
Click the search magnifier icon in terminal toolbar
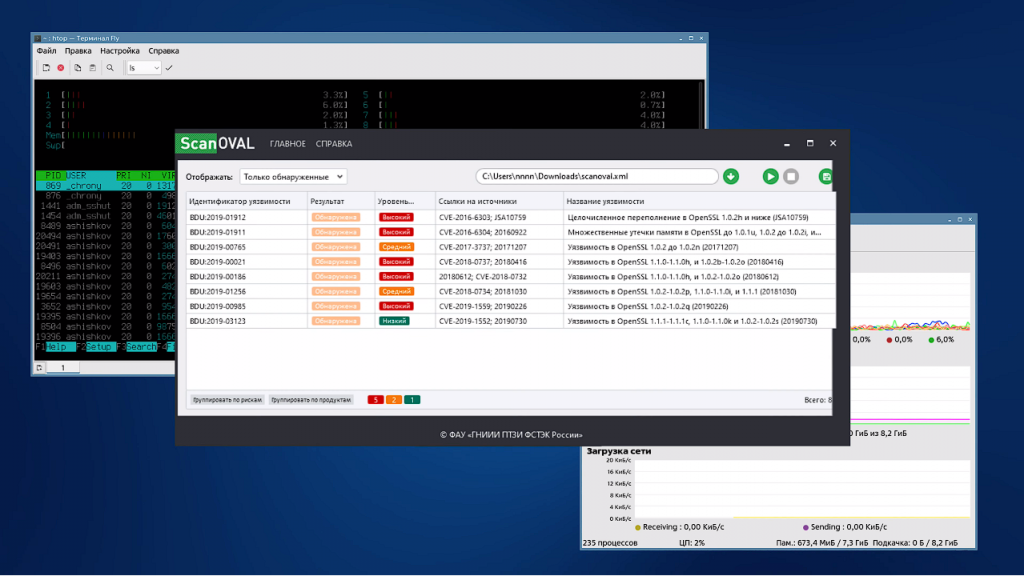tap(110, 67)
